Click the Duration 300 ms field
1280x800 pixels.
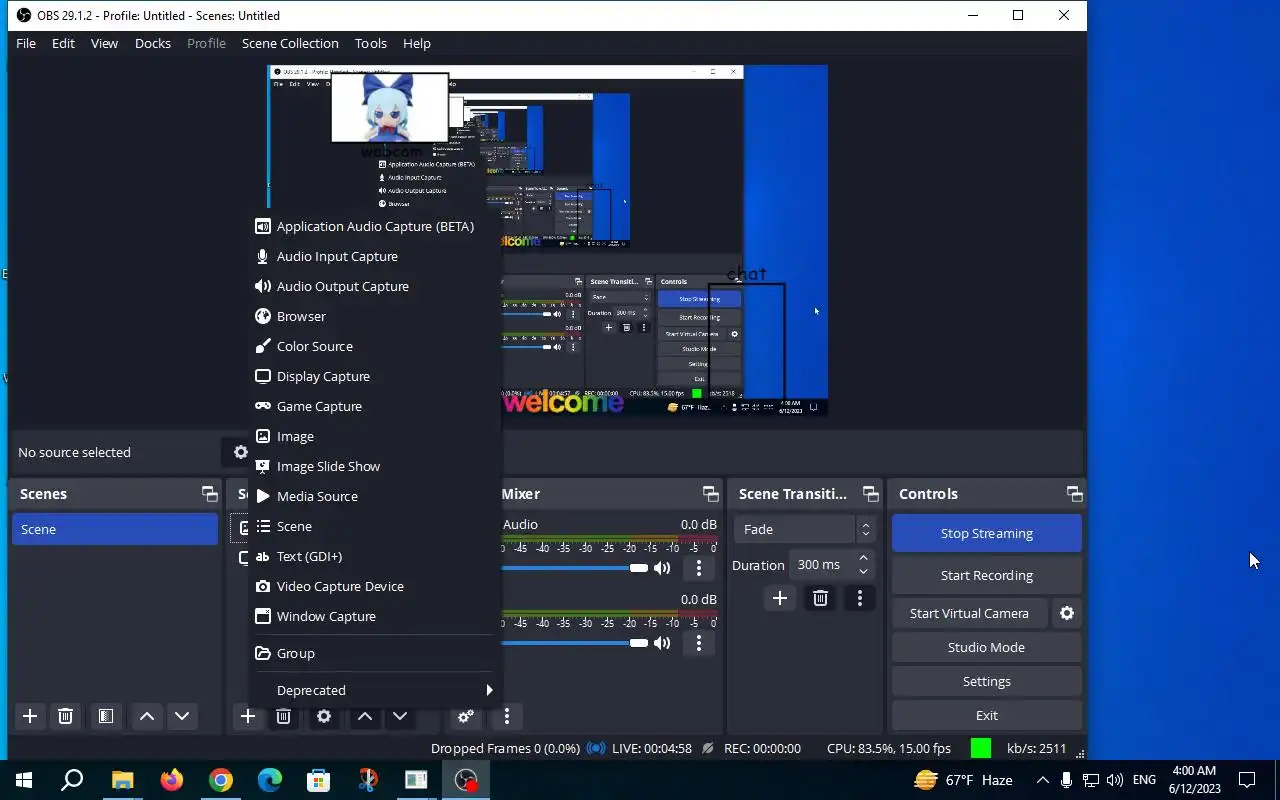click(x=822, y=565)
